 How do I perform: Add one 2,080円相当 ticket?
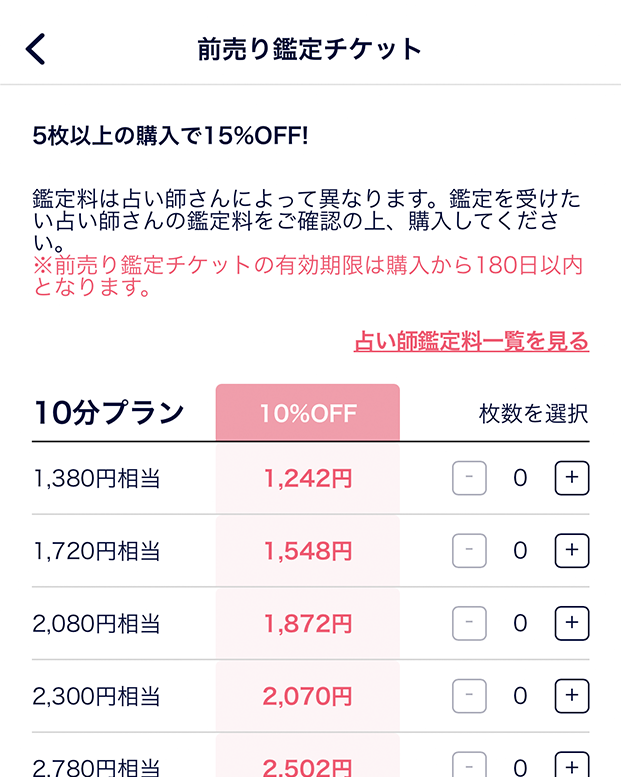572,623
